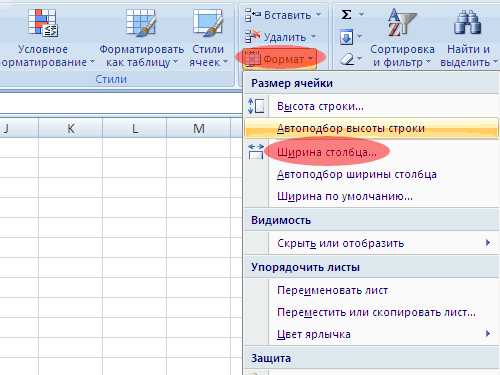This screenshot has width=500, height=375.
Task: Click the Find and Select binoculars icon
Action: (467, 23)
